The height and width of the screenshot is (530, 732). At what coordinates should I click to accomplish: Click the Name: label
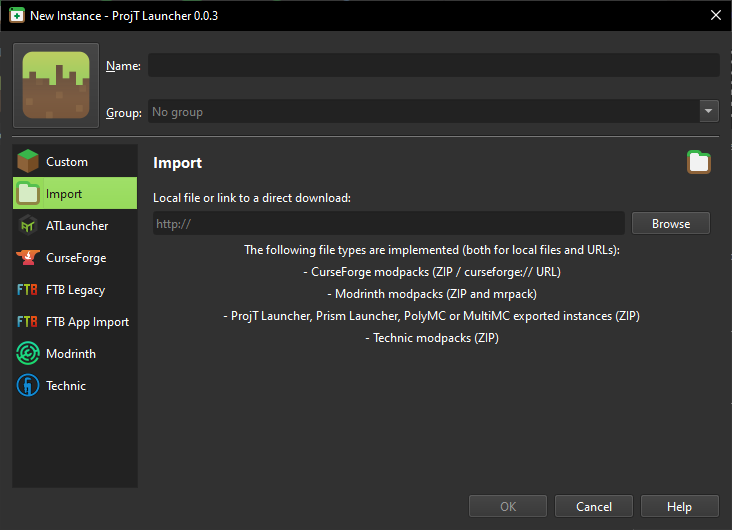coord(123,66)
